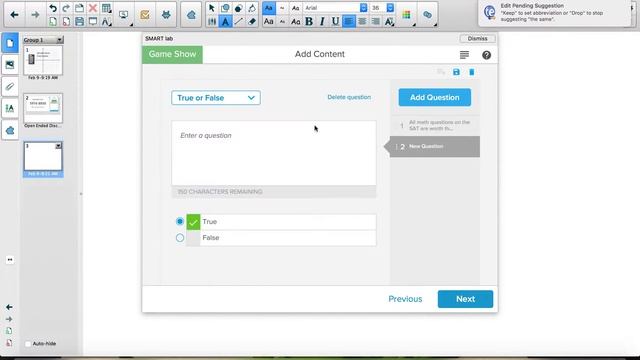The height and width of the screenshot is (360, 640).
Task: Open Add-ons tab in sidebar
Action: tap(10, 131)
